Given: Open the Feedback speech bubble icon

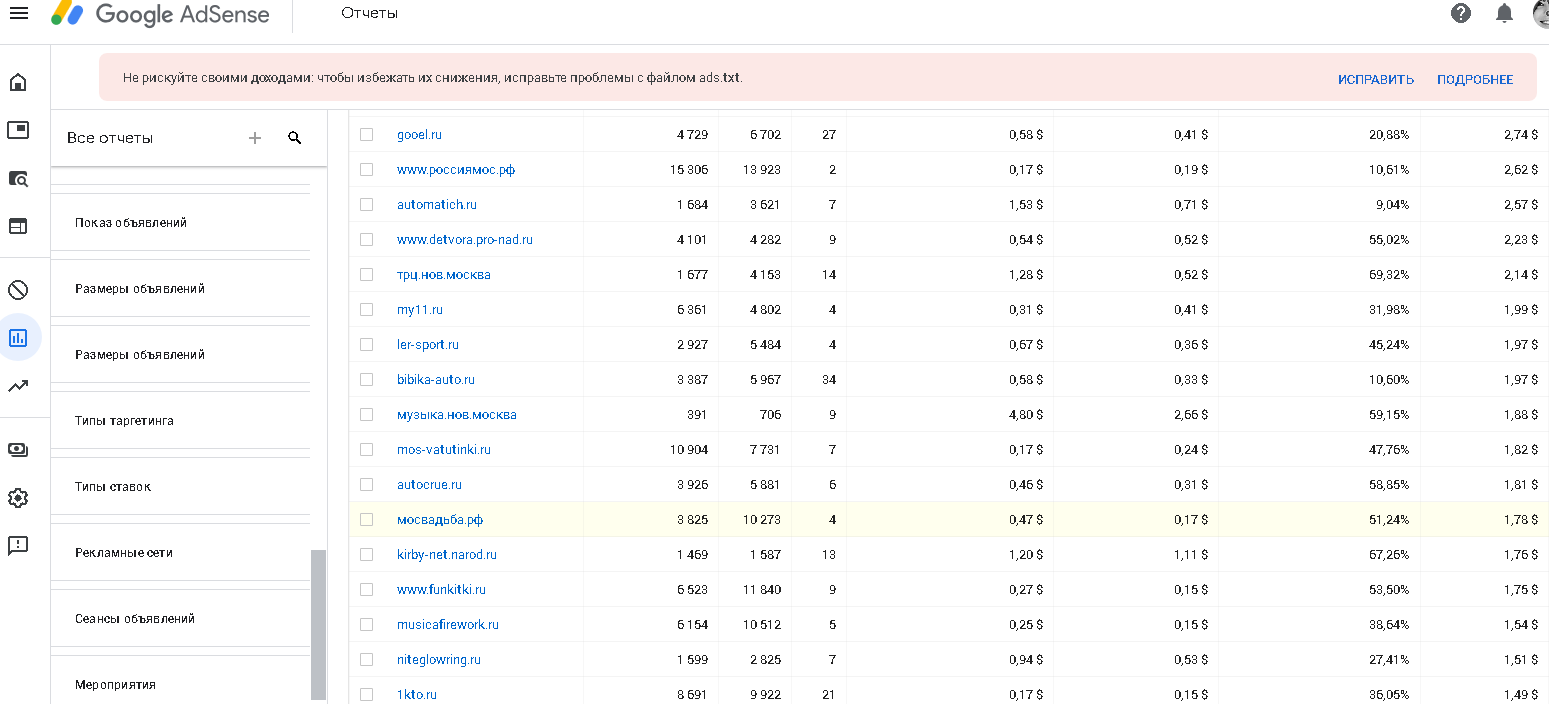Looking at the screenshot, I should click(x=18, y=546).
